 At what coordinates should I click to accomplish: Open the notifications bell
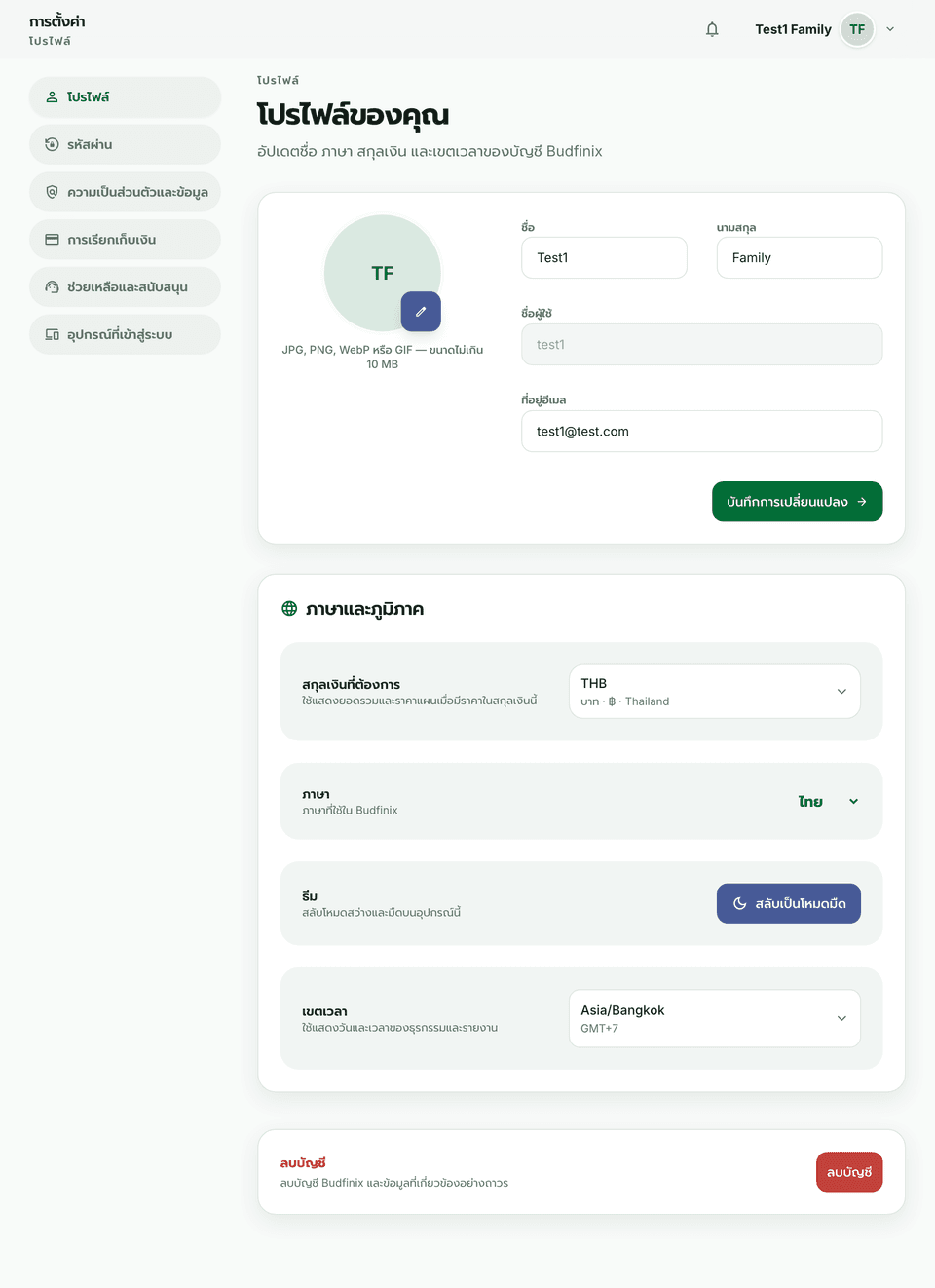pos(712,29)
